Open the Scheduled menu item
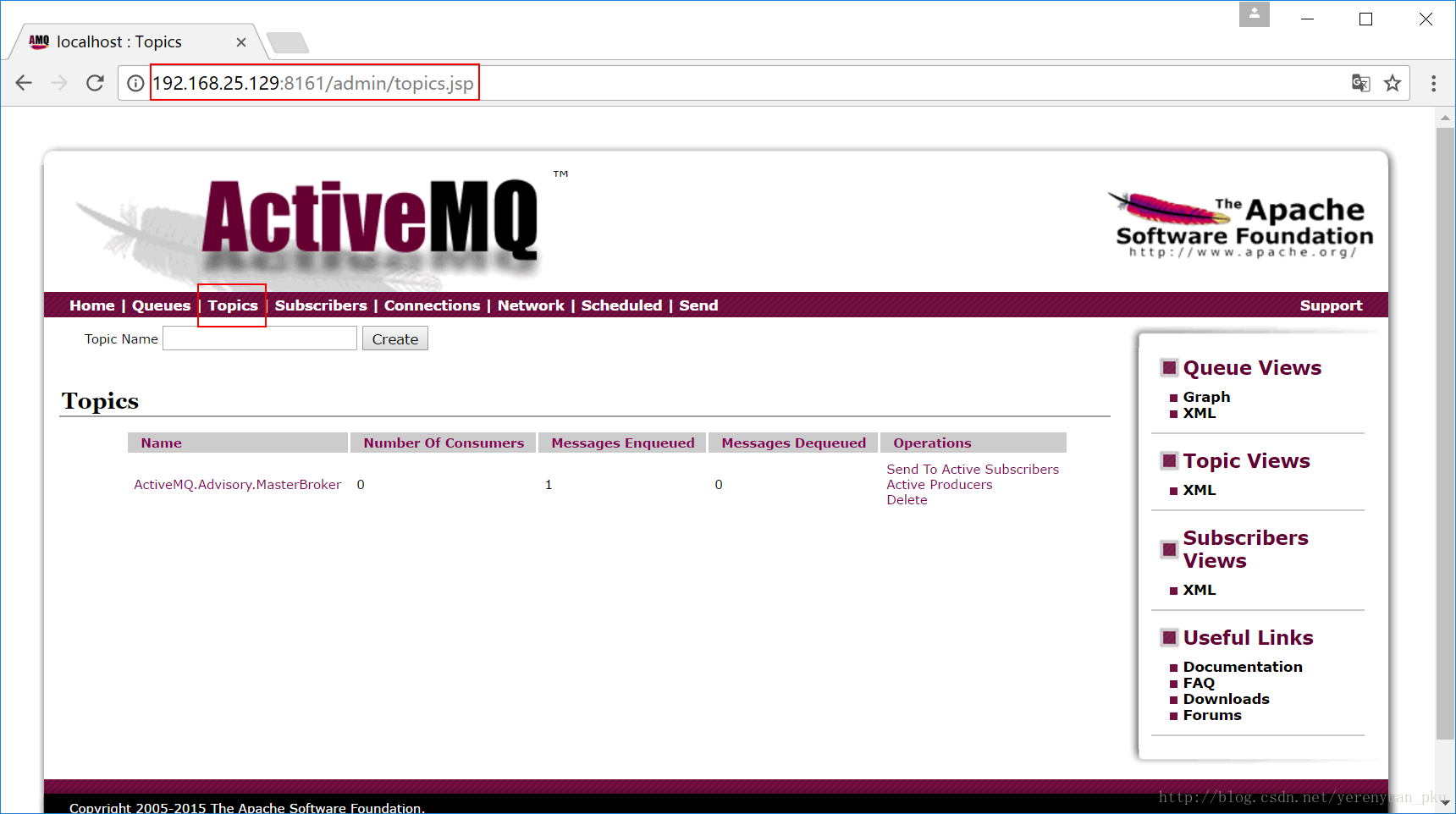Image resolution: width=1456 pixels, height=814 pixels. click(621, 305)
